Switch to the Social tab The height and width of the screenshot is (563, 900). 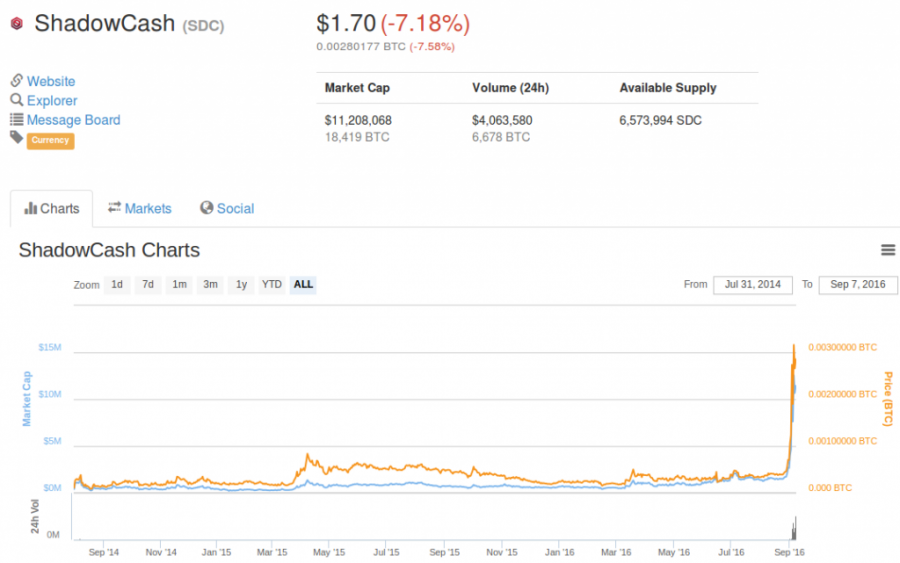coord(227,208)
